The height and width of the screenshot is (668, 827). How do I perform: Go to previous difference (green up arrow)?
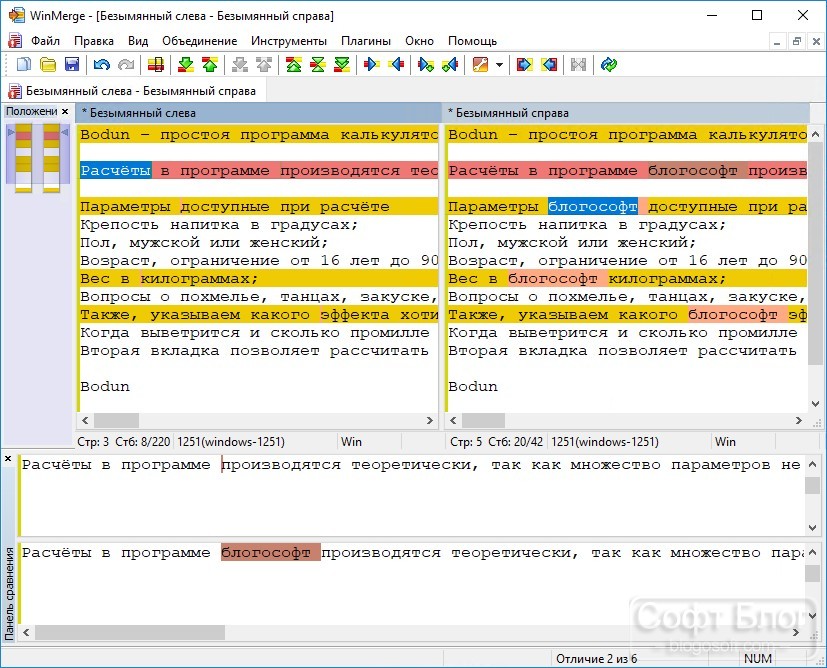click(210, 65)
